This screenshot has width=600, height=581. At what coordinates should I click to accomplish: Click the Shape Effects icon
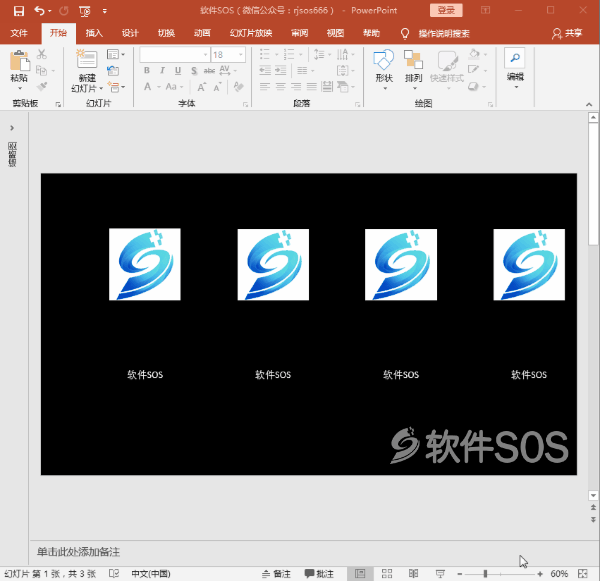pos(474,87)
